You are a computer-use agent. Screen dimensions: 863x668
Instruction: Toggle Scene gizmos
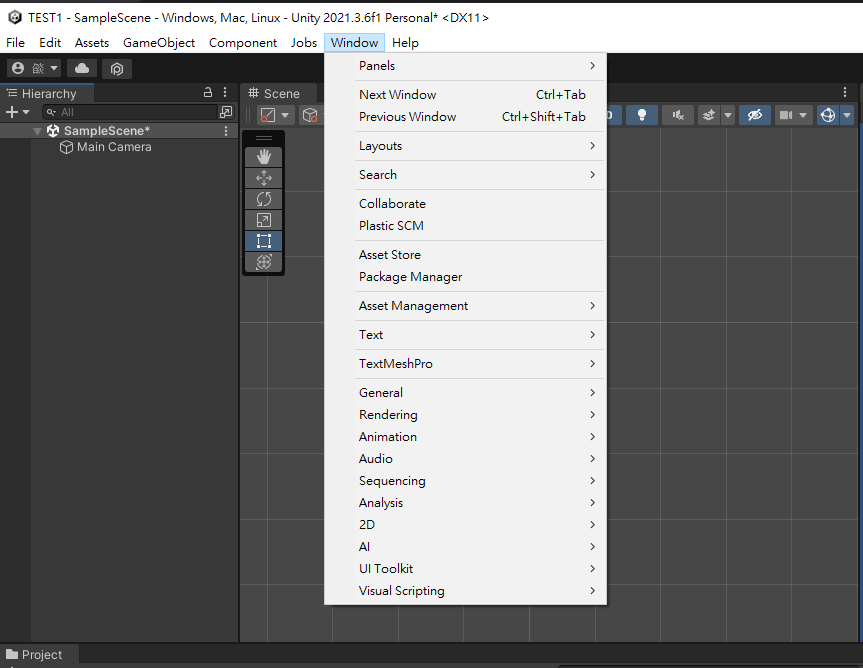828,115
